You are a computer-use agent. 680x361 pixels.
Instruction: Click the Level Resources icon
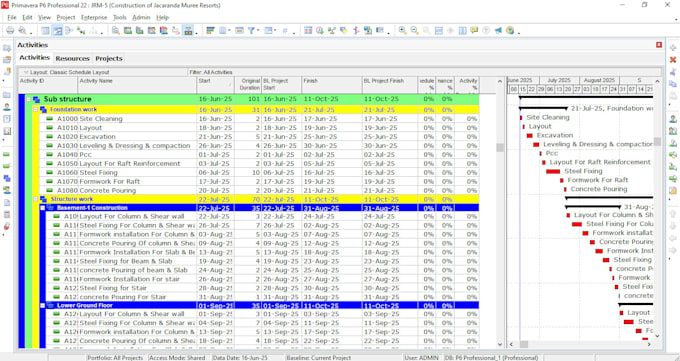[x=332, y=30]
